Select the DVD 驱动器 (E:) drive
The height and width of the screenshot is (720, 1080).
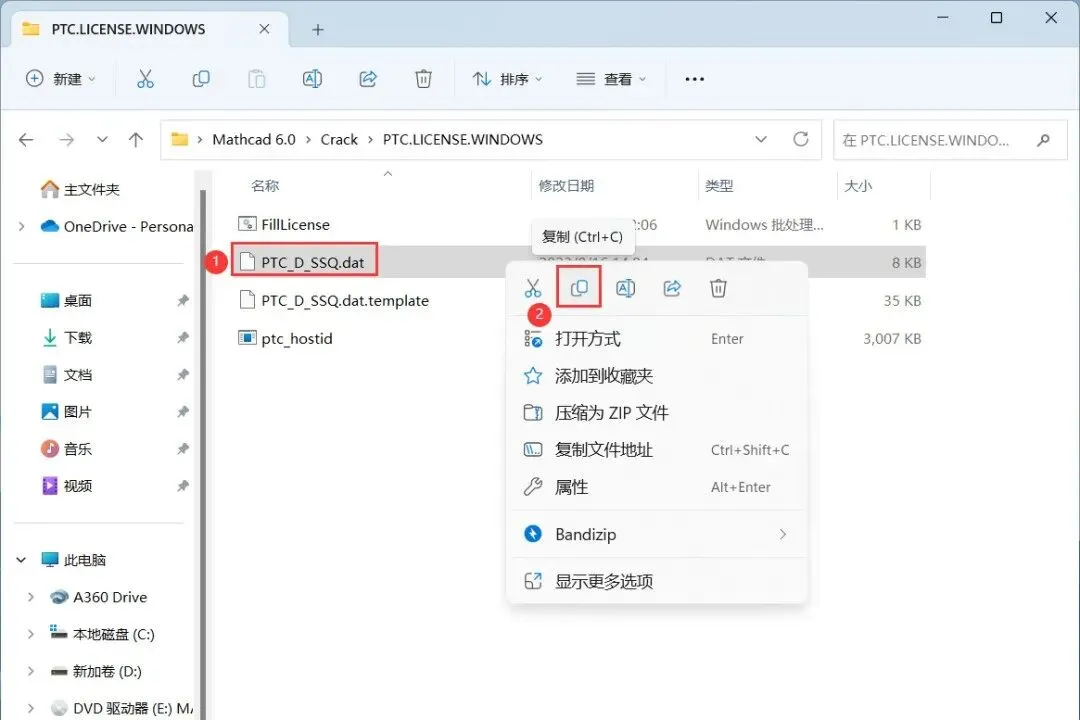coord(121,708)
